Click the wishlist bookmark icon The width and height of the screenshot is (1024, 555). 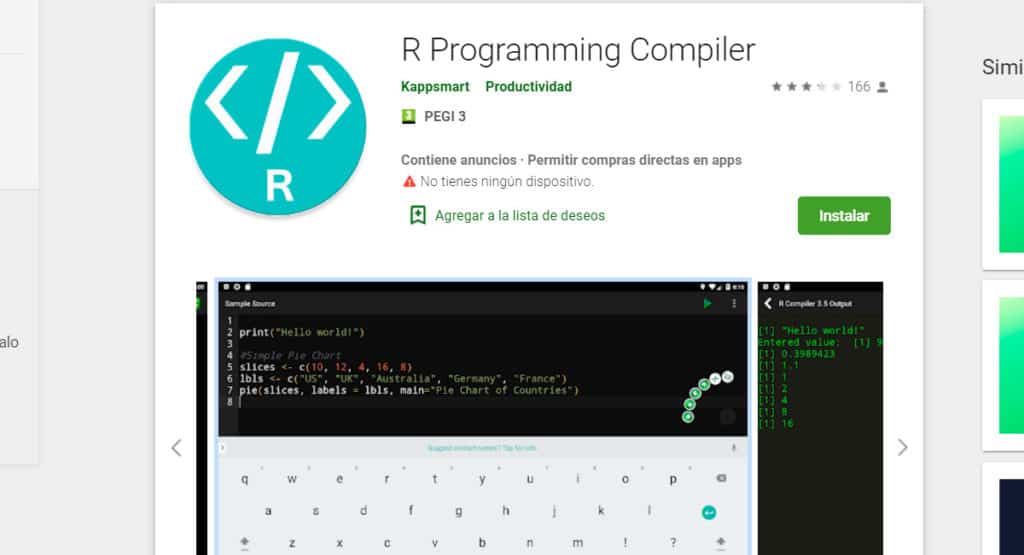(417, 215)
